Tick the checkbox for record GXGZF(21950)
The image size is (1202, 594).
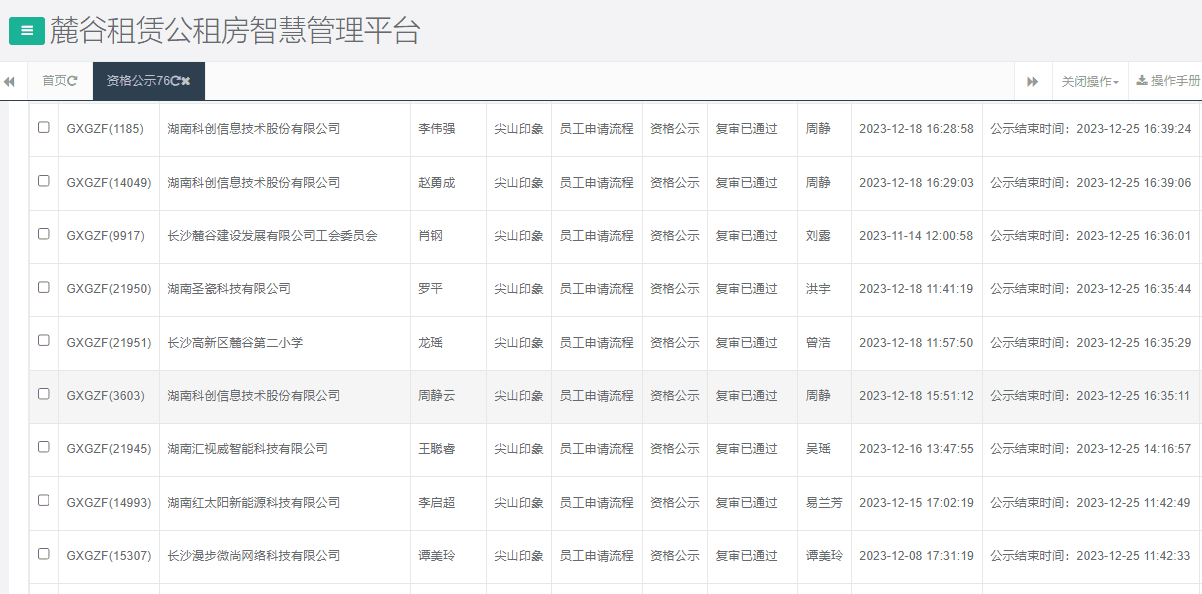coord(42,288)
